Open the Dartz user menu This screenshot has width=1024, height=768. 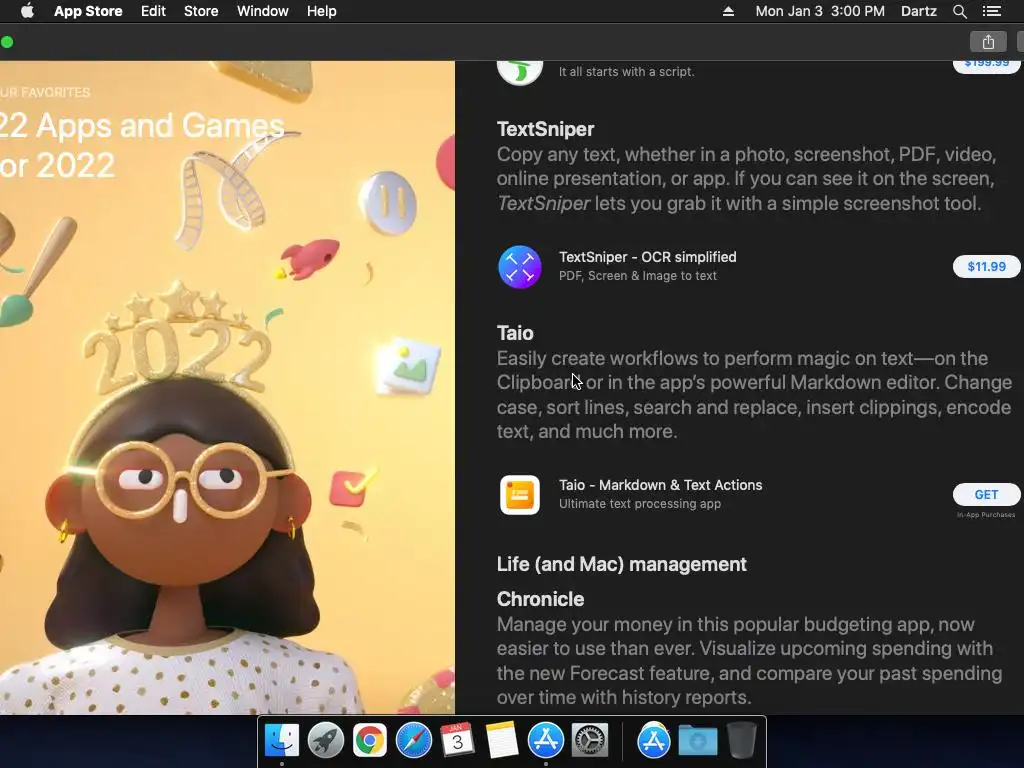click(919, 11)
